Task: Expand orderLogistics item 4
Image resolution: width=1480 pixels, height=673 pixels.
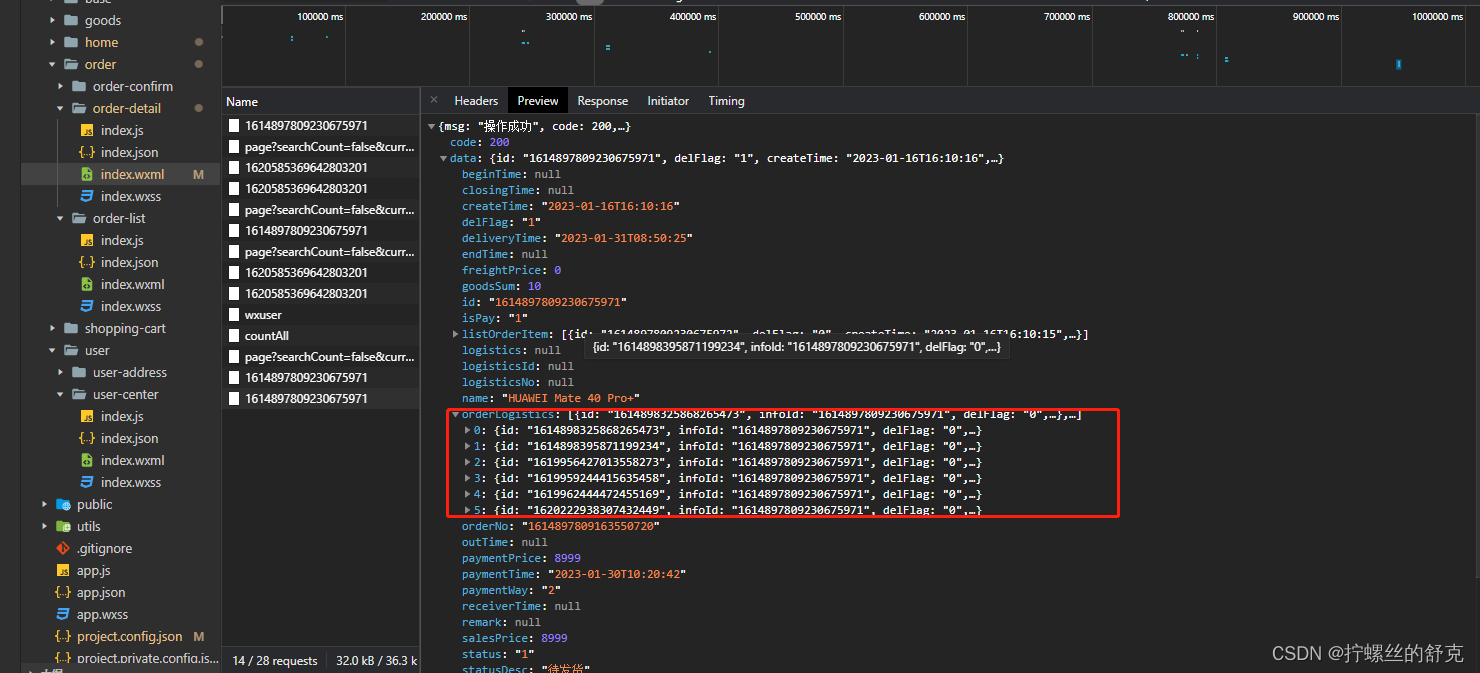Action: click(467, 494)
